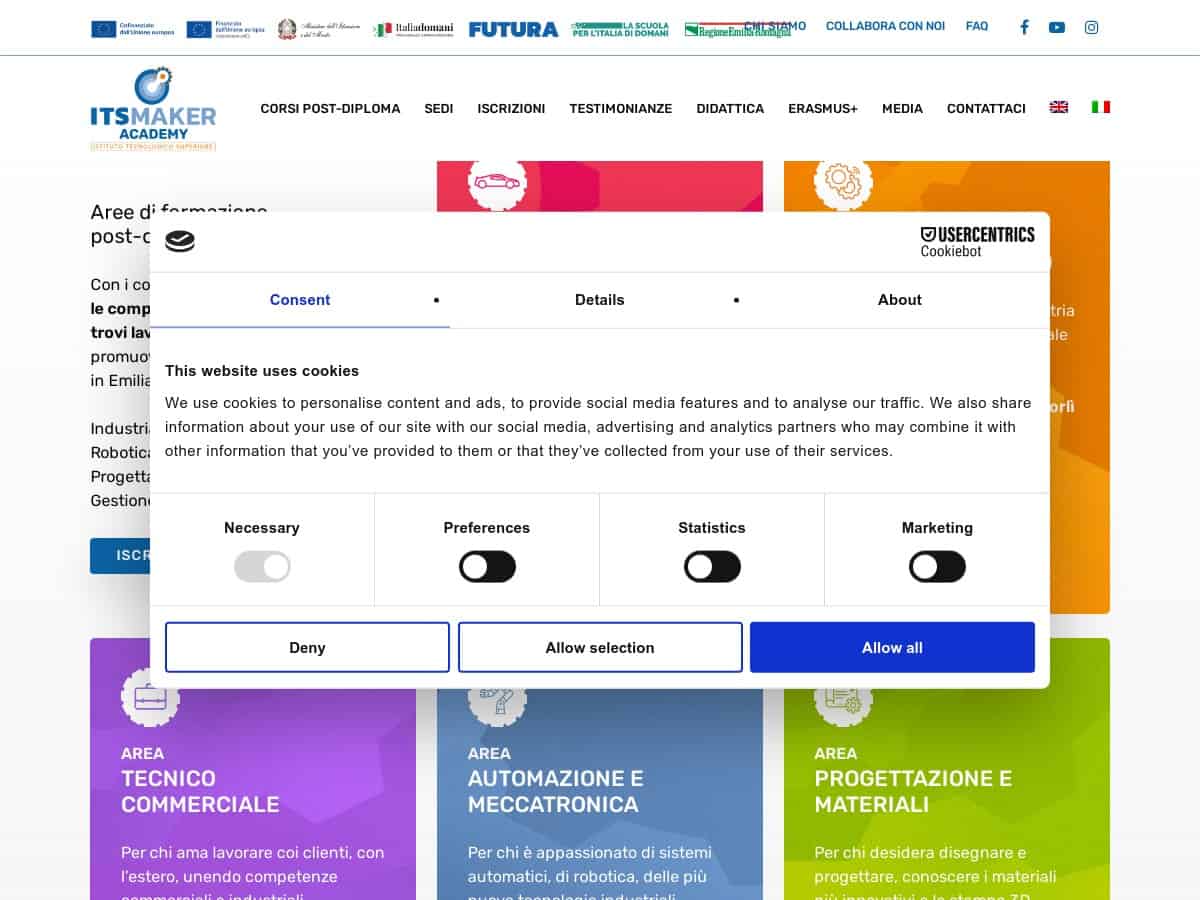Open the Erasmus+ menu item

point(823,108)
